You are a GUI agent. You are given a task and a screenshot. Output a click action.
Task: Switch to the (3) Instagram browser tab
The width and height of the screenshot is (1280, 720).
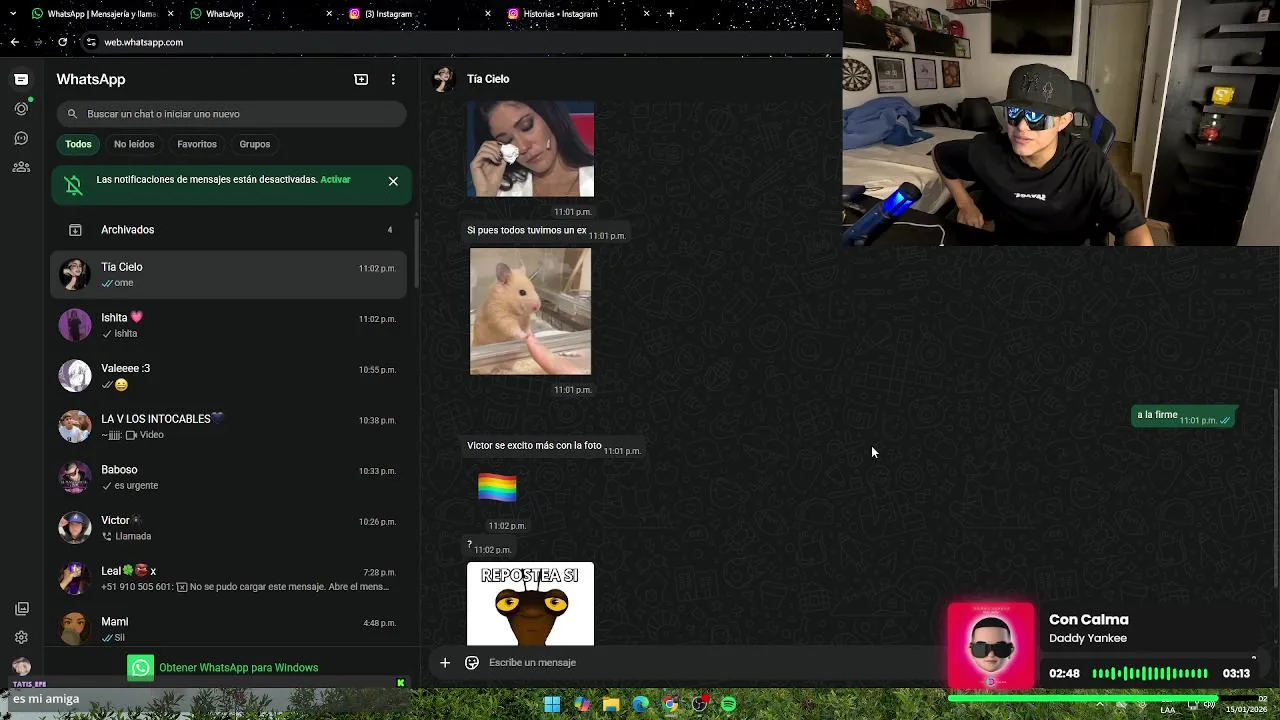(420, 14)
